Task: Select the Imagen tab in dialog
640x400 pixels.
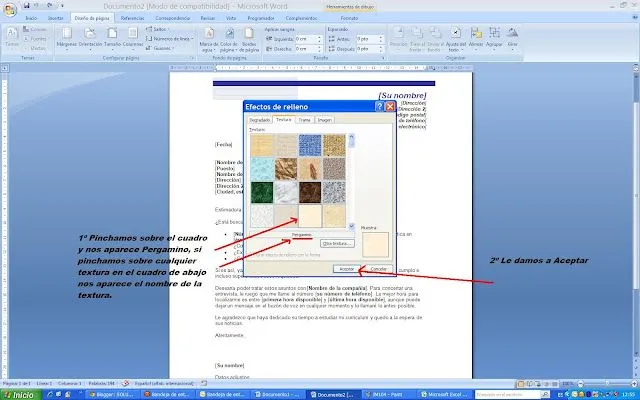Action: pyautogui.click(x=324, y=120)
